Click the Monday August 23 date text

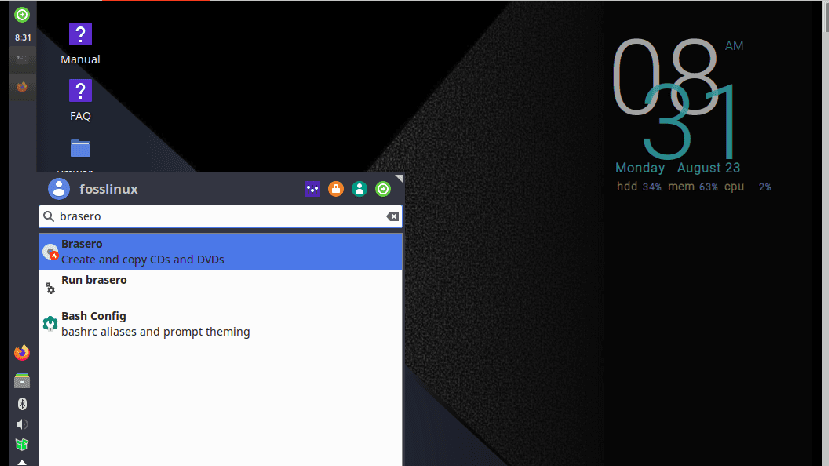click(677, 168)
